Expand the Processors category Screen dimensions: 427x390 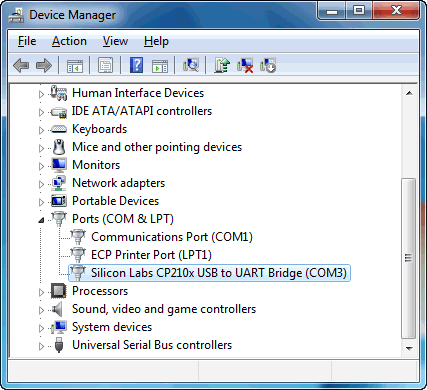pyautogui.click(x=41, y=292)
